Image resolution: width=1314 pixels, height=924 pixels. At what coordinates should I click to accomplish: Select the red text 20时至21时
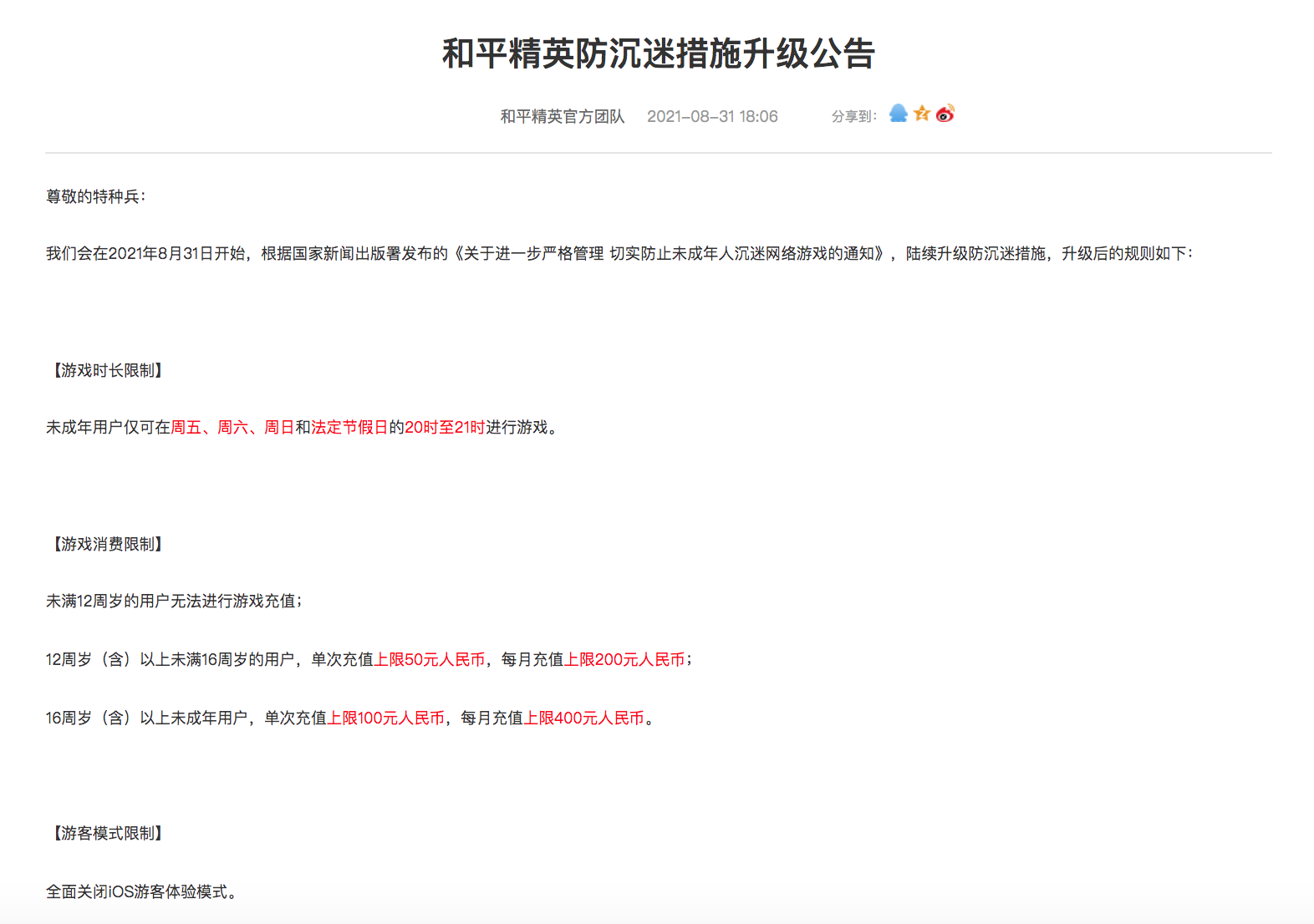coord(445,428)
